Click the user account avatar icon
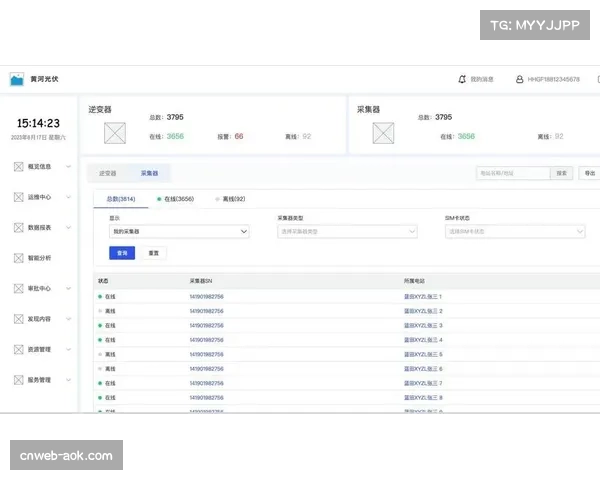600x480 pixels. (x=519, y=79)
